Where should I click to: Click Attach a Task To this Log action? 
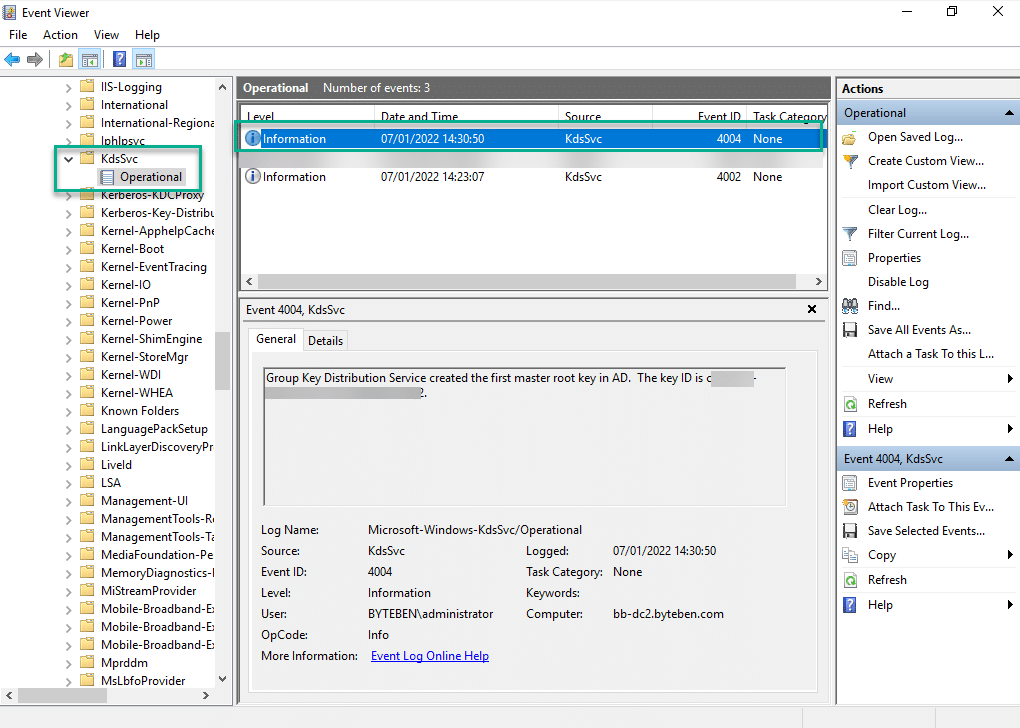(930, 354)
